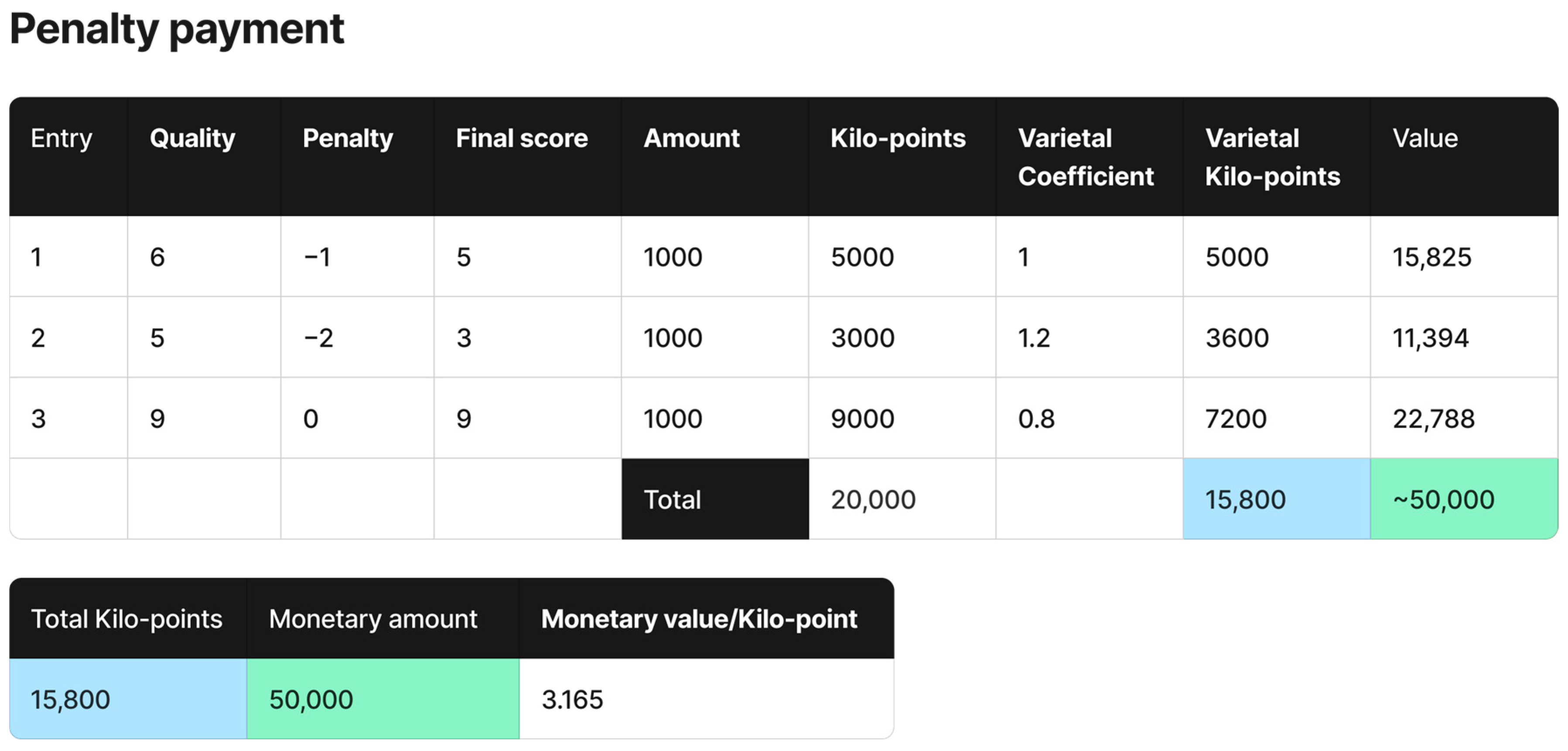Screen dimensions: 1568x751
Task: Click the Varietal Kilo-points column header
Action: [1272, 157]
